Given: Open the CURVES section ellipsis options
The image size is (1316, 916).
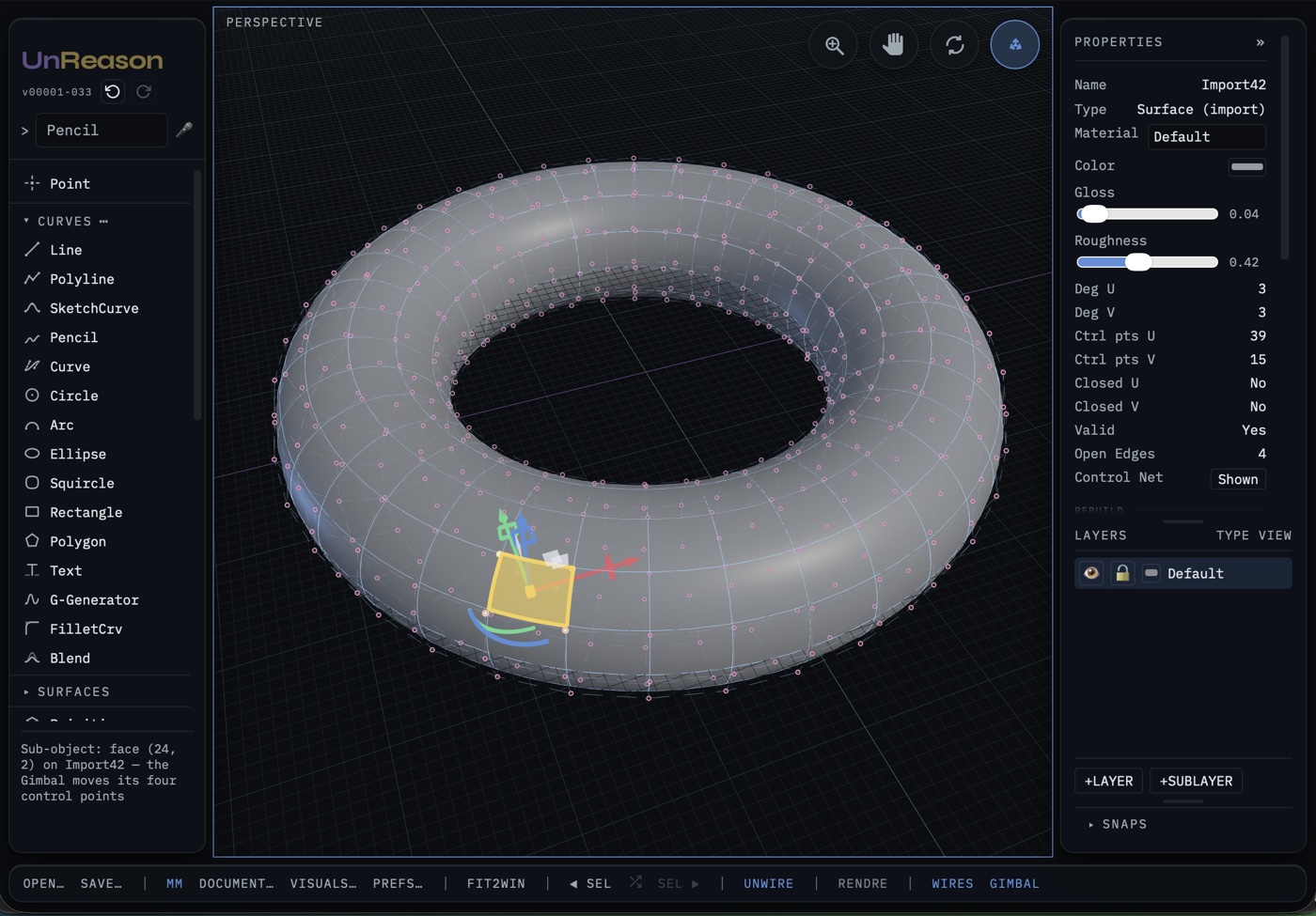Looking at the screenshot, I should [103, 221].
